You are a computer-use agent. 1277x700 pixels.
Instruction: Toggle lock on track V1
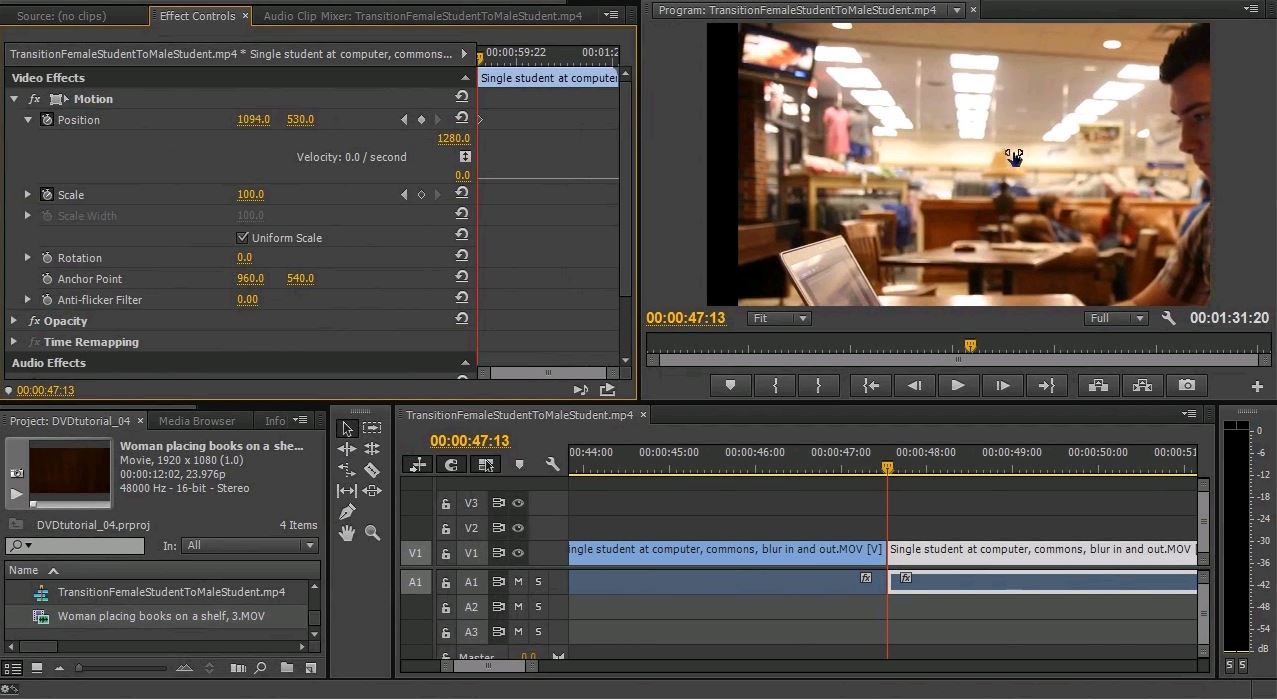point(446,553)
